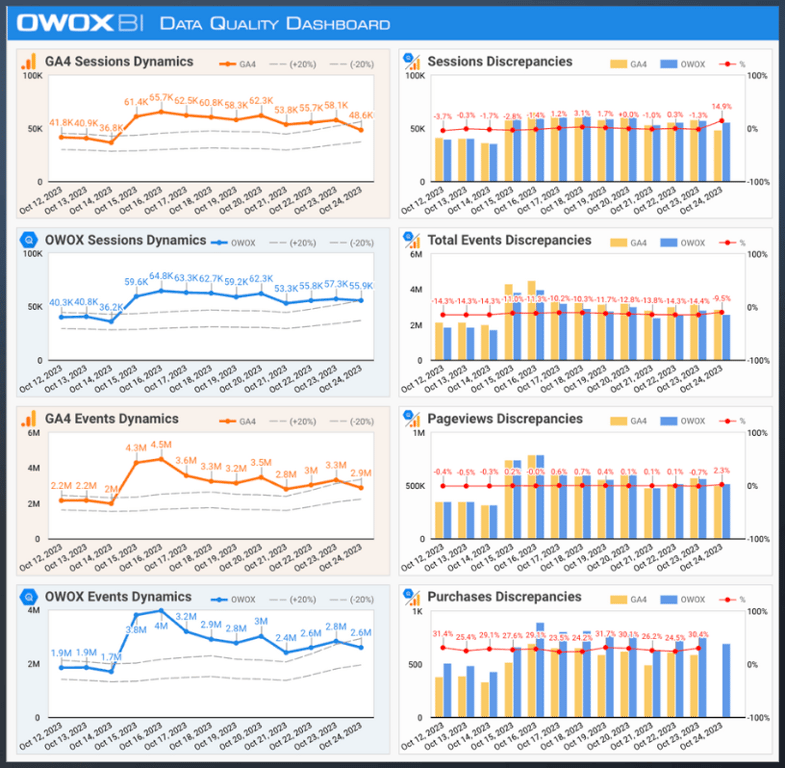
Task: Click the Sessions Discrepancies chart icon
Action: [x=412, y=62]
